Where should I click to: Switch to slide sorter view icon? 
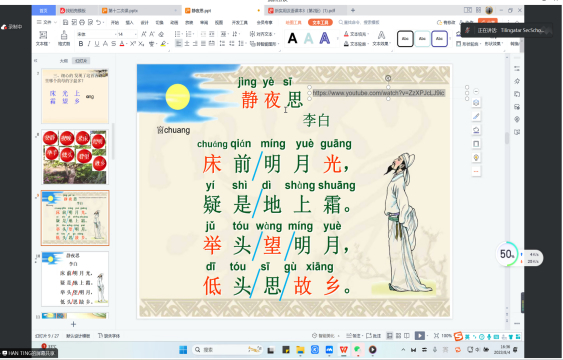coord(398,336)
